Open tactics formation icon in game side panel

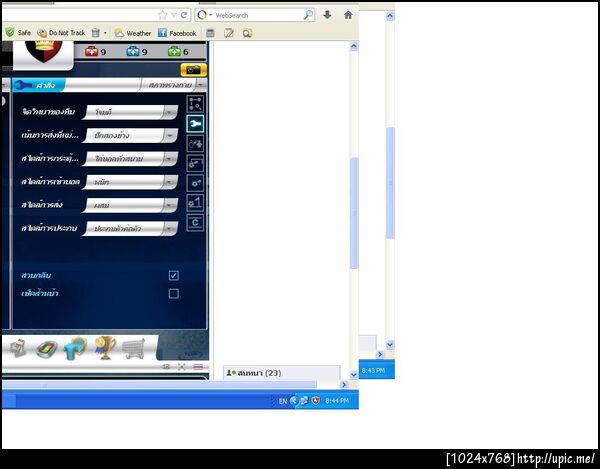point(195,104)
